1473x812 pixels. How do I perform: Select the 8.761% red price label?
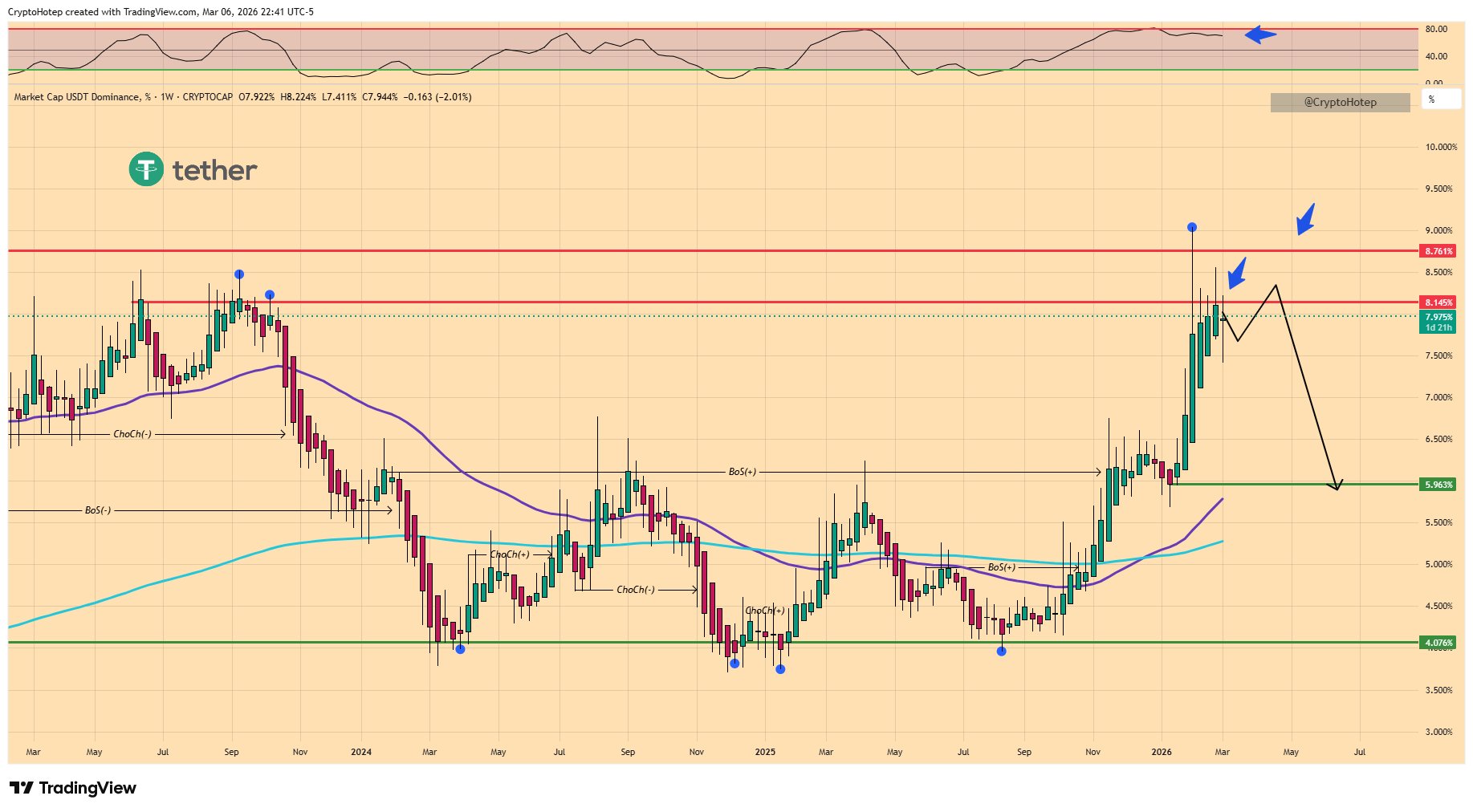click(x=1438, y=251)
